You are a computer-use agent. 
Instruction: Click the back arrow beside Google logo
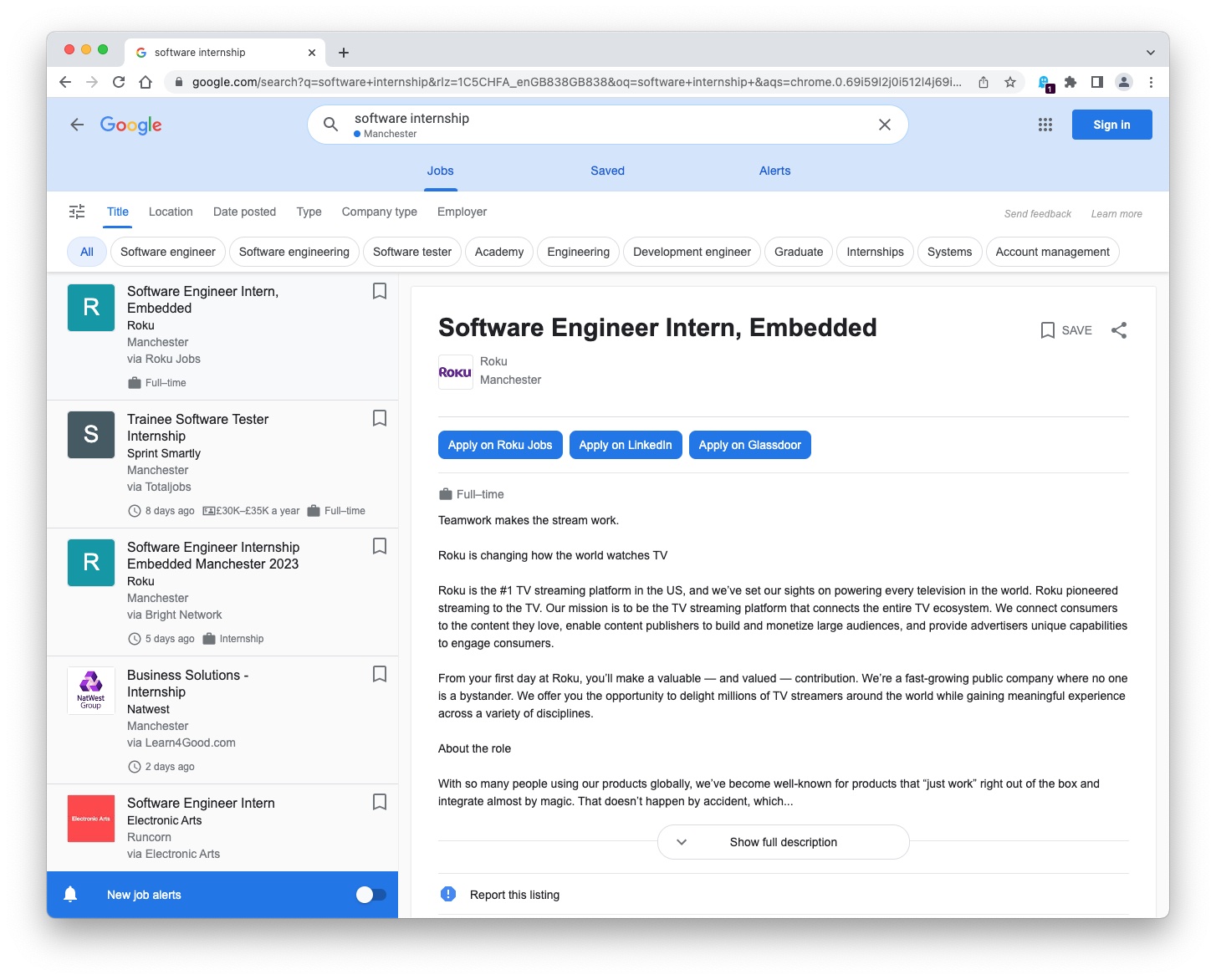point(77,125)
